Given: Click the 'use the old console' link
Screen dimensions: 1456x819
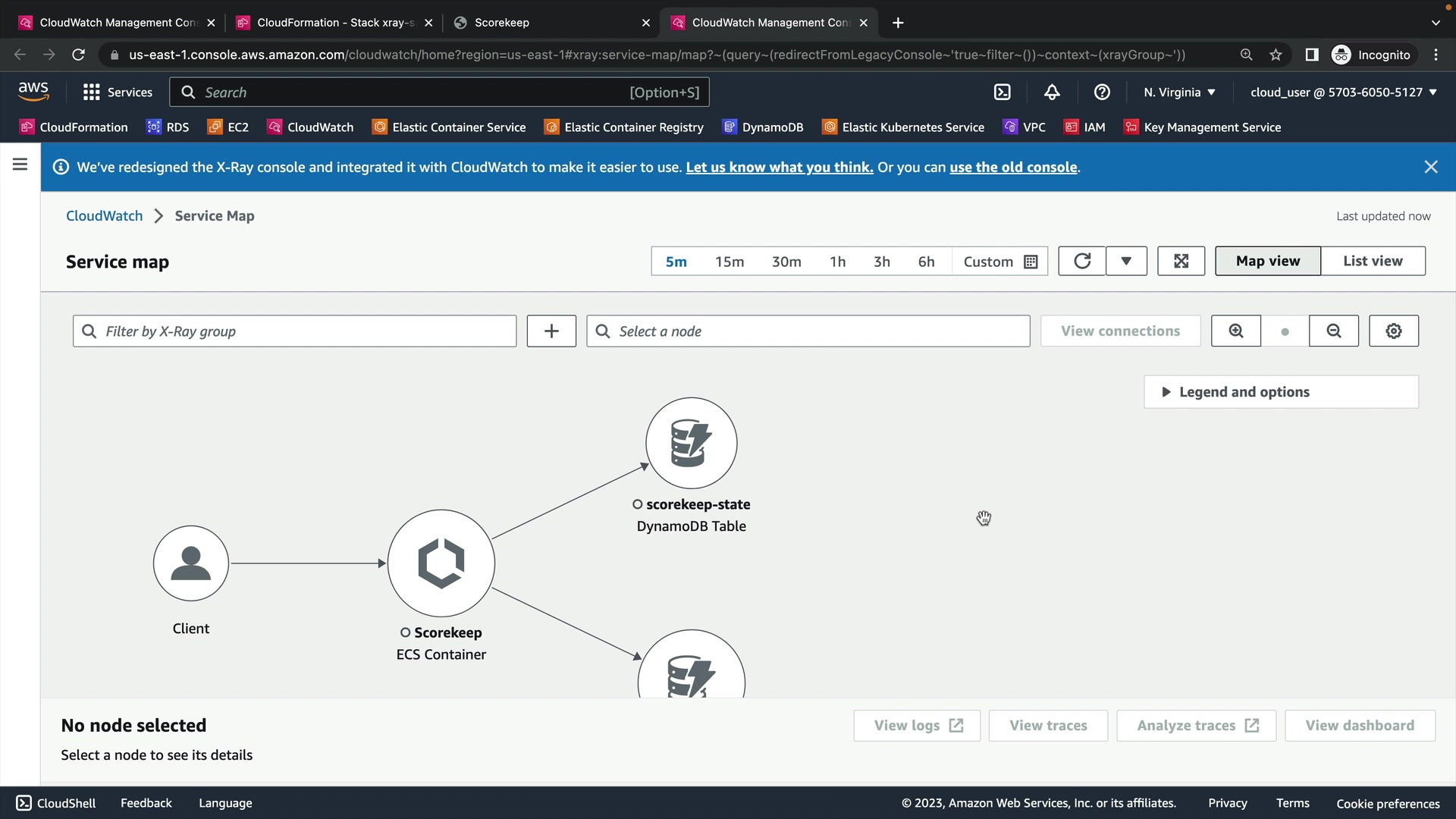Looking at the screenshot, I should pyautogui.click(x=1013, y=167).
